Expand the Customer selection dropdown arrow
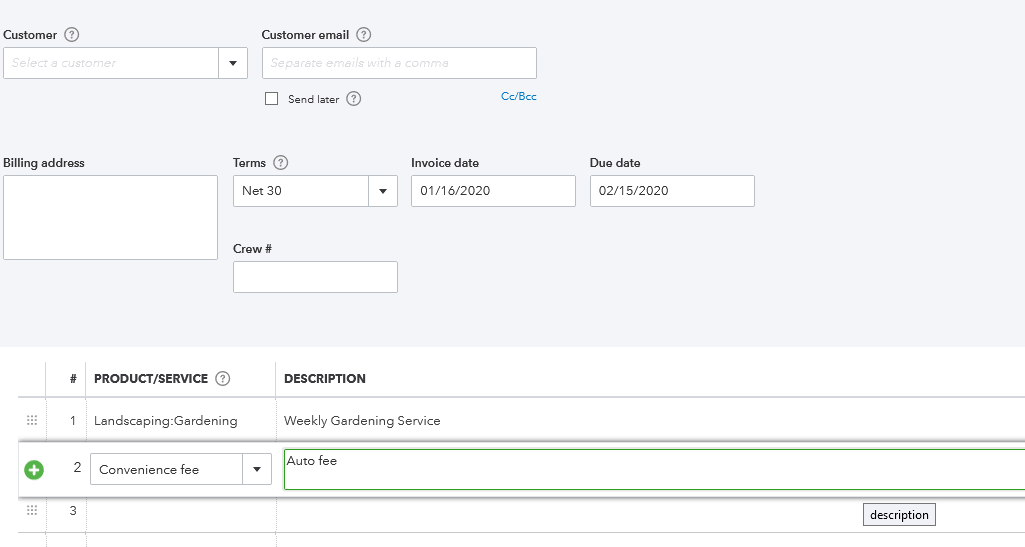Screen dimensions: 1025x547 tap(233, 63)
